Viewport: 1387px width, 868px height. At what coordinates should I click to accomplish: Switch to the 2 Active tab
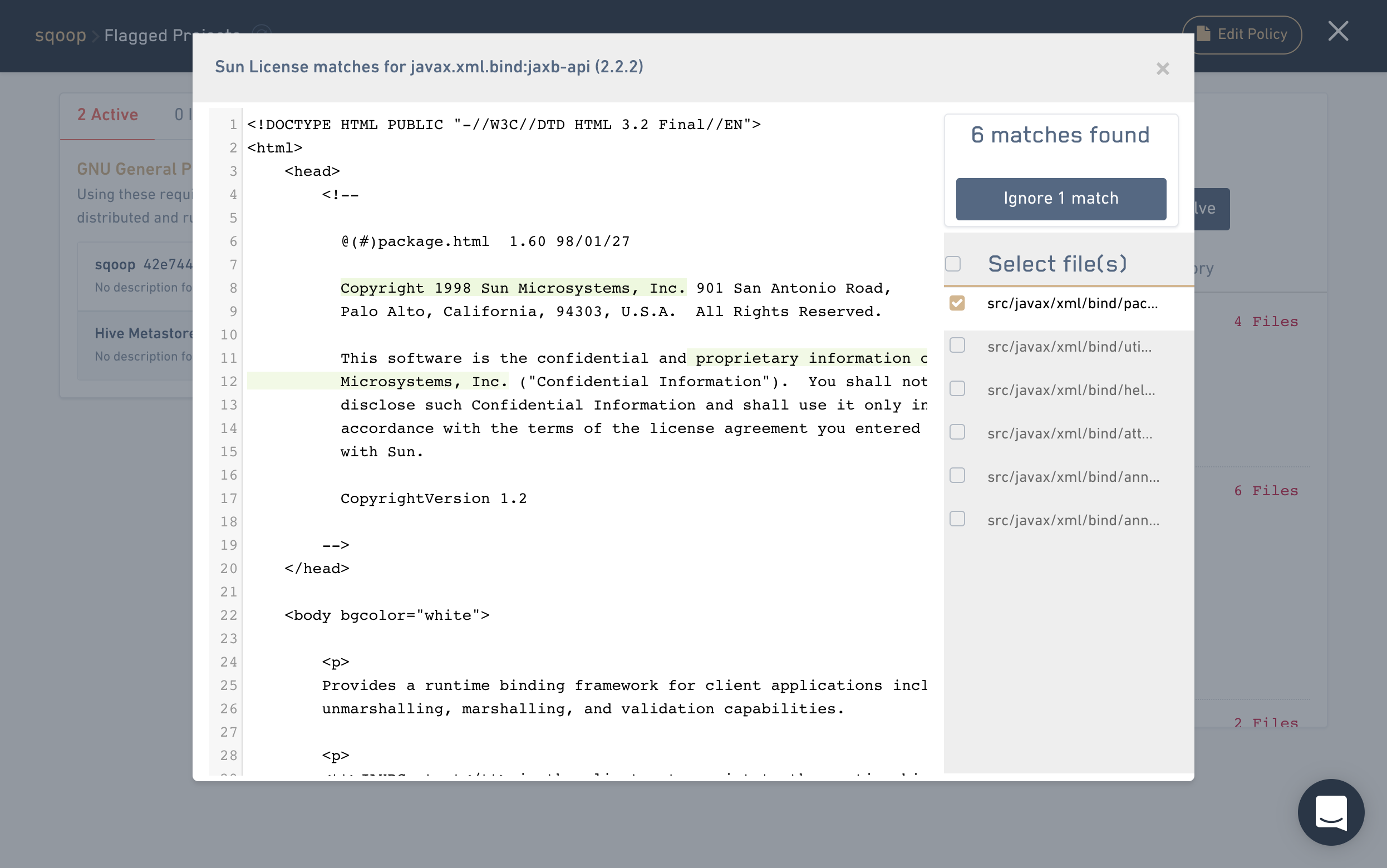[x=107, y=115]
